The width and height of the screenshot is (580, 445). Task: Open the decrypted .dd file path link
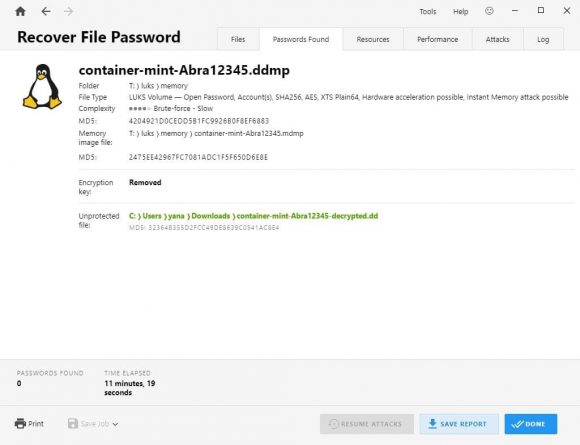253,216
